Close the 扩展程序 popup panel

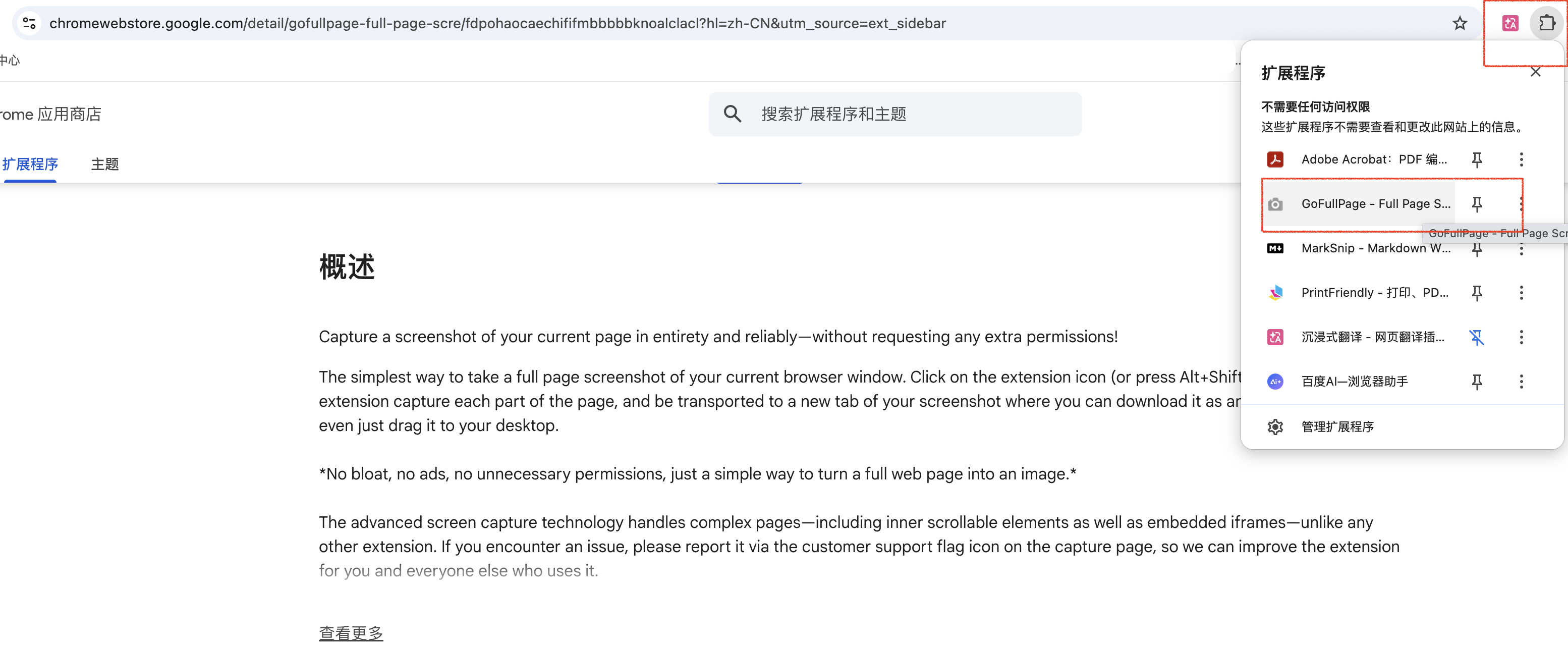pos(1535,73)
